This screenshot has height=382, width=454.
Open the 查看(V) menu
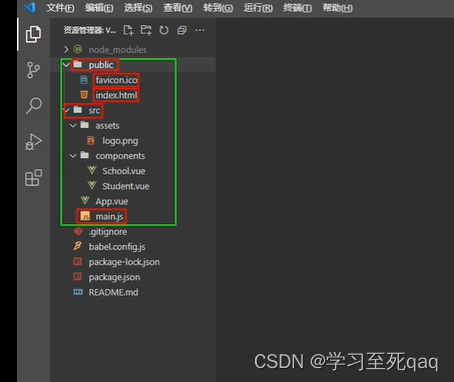[178, 8]
